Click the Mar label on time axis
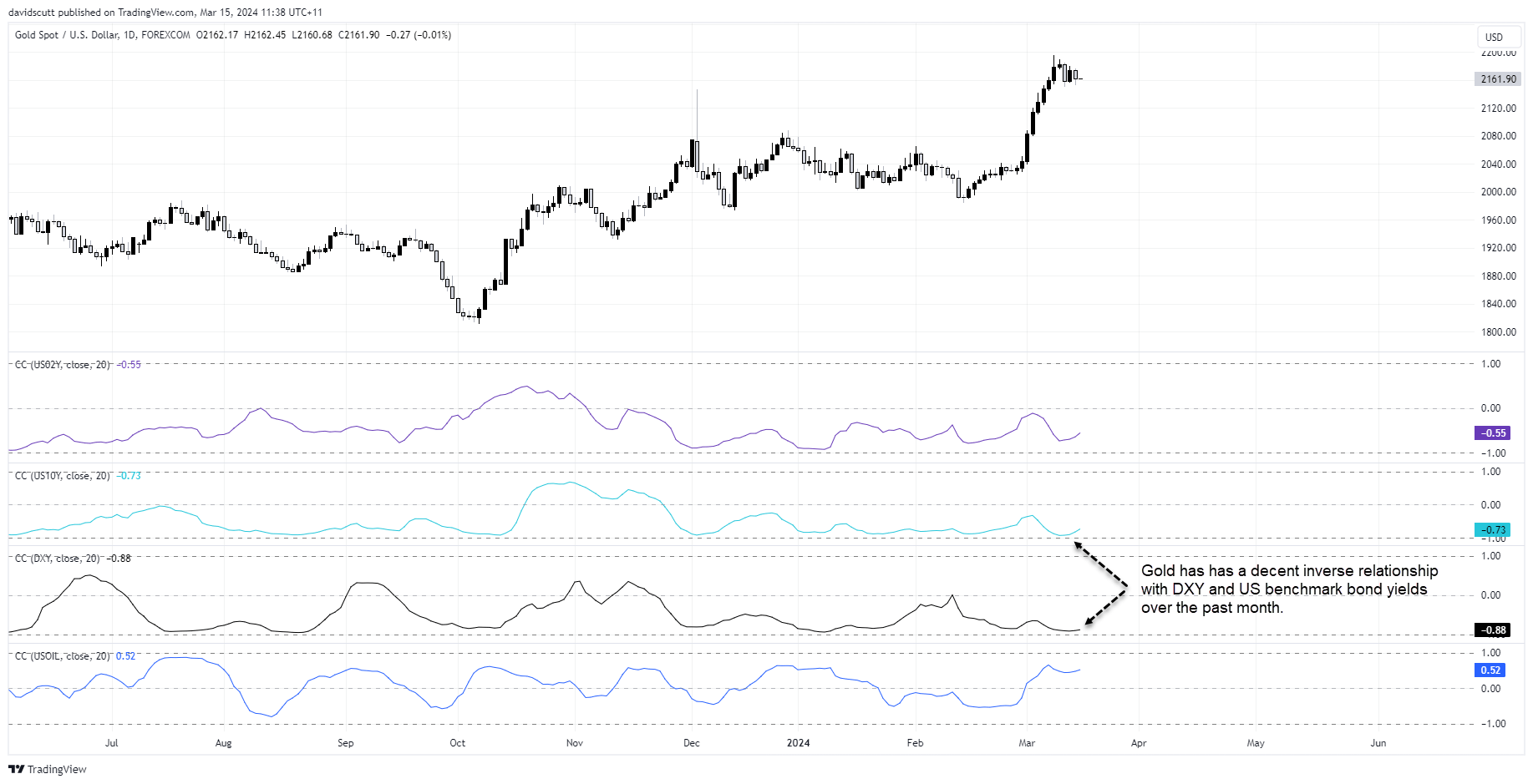 coord(1028,743)
